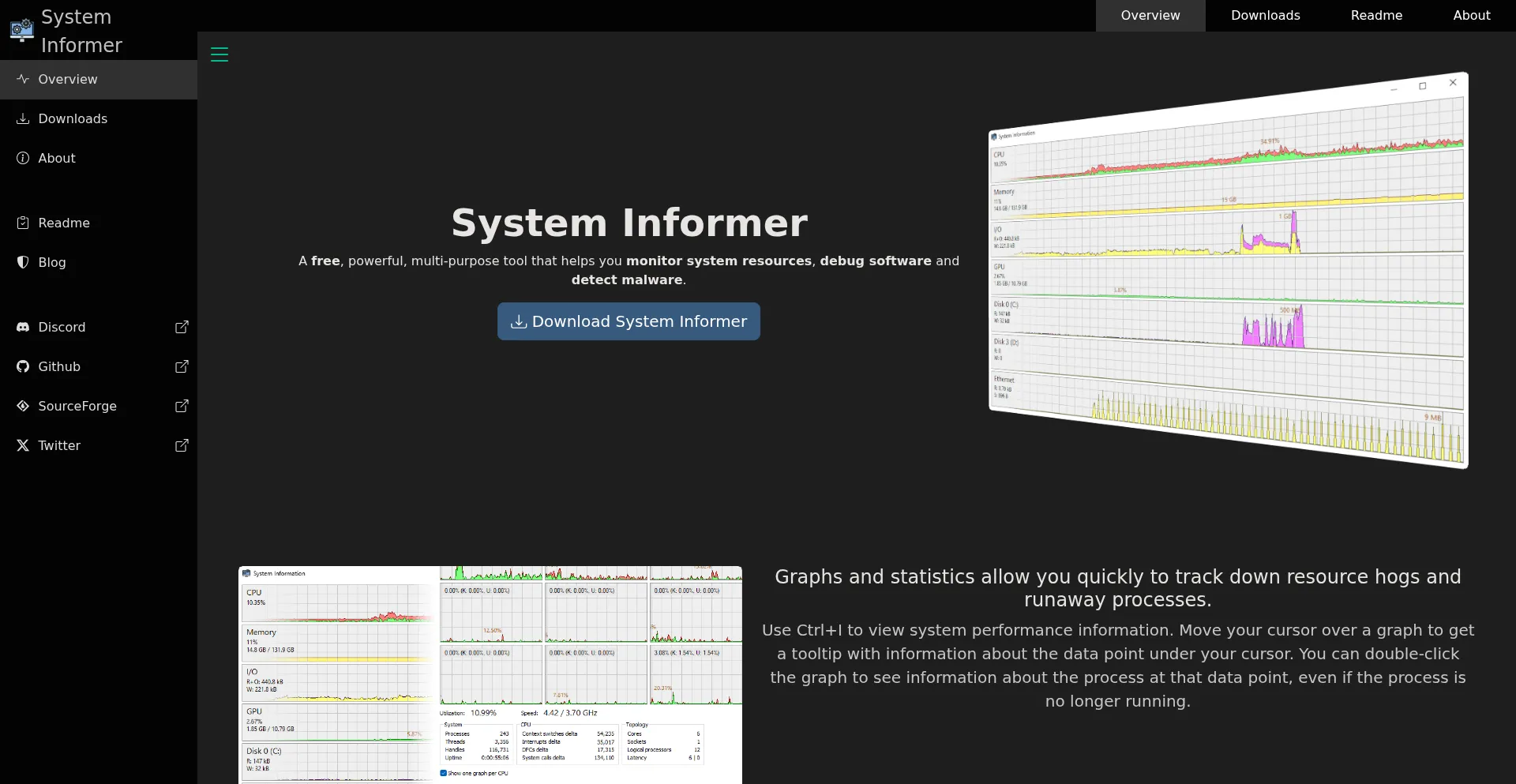Image resolution: width=1516 pixels, height=784 pixels.
Task: Click the Discord icon in sidebar
Action: (23, 327)
